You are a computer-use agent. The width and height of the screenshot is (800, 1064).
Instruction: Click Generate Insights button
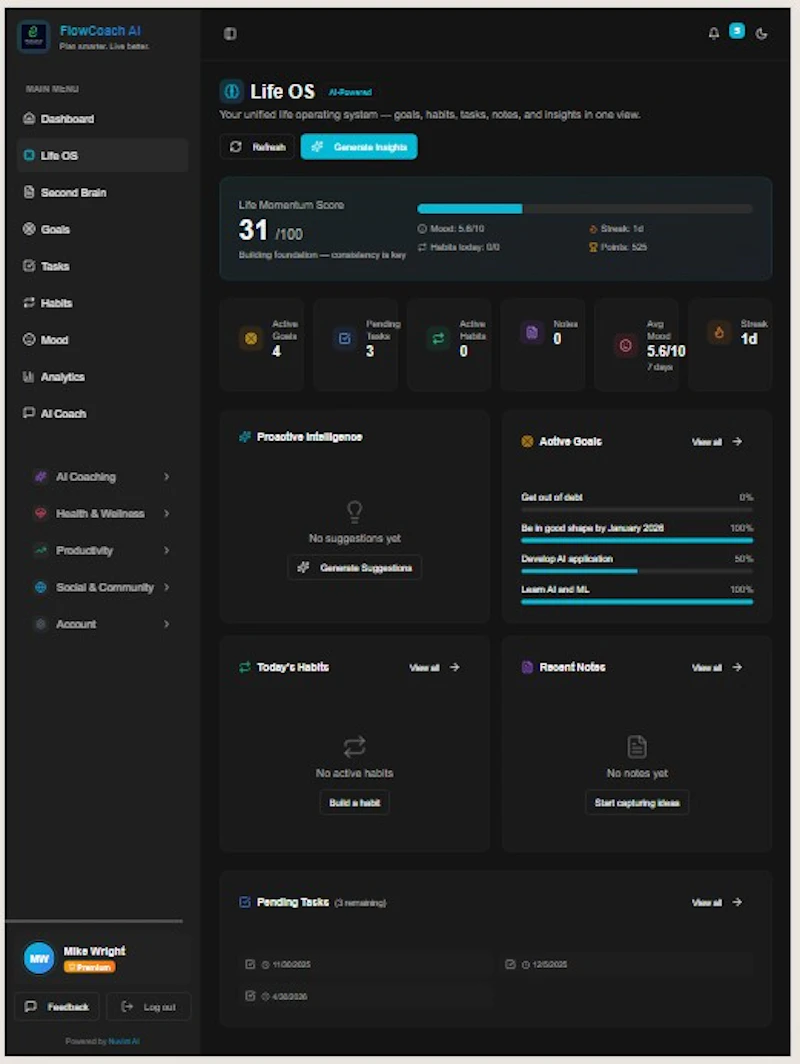pyautogui.click(x=359, y=147)
